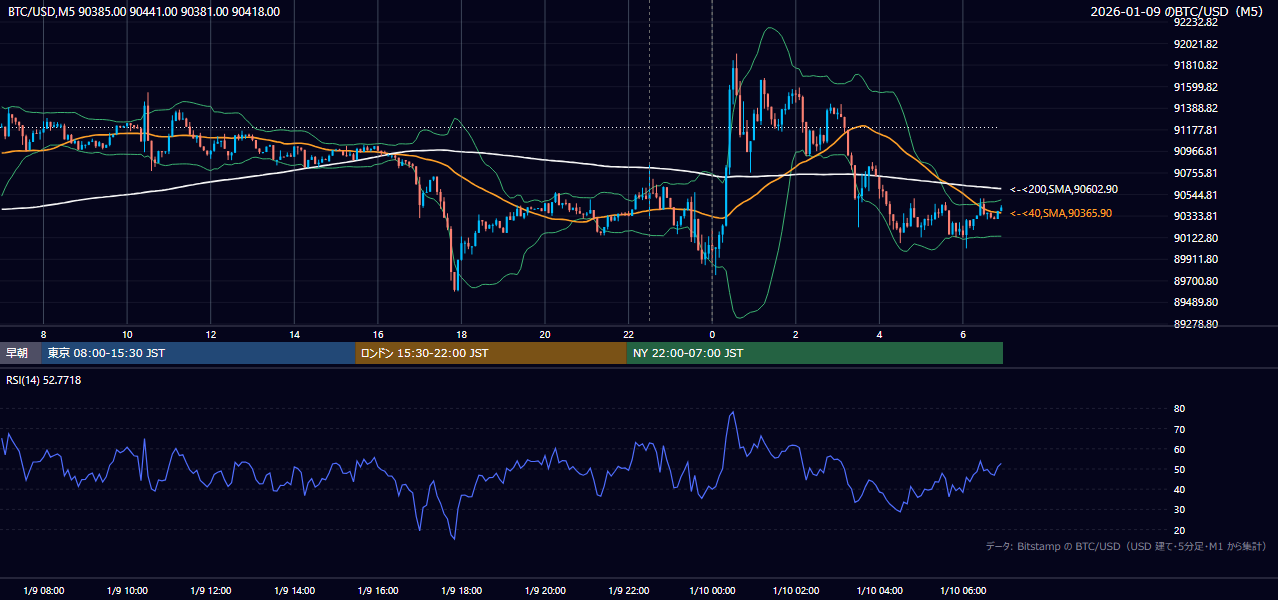Pick the RSI level 40 label
The width and height of the screenshot is (1278, 600).
point(1180,489)
